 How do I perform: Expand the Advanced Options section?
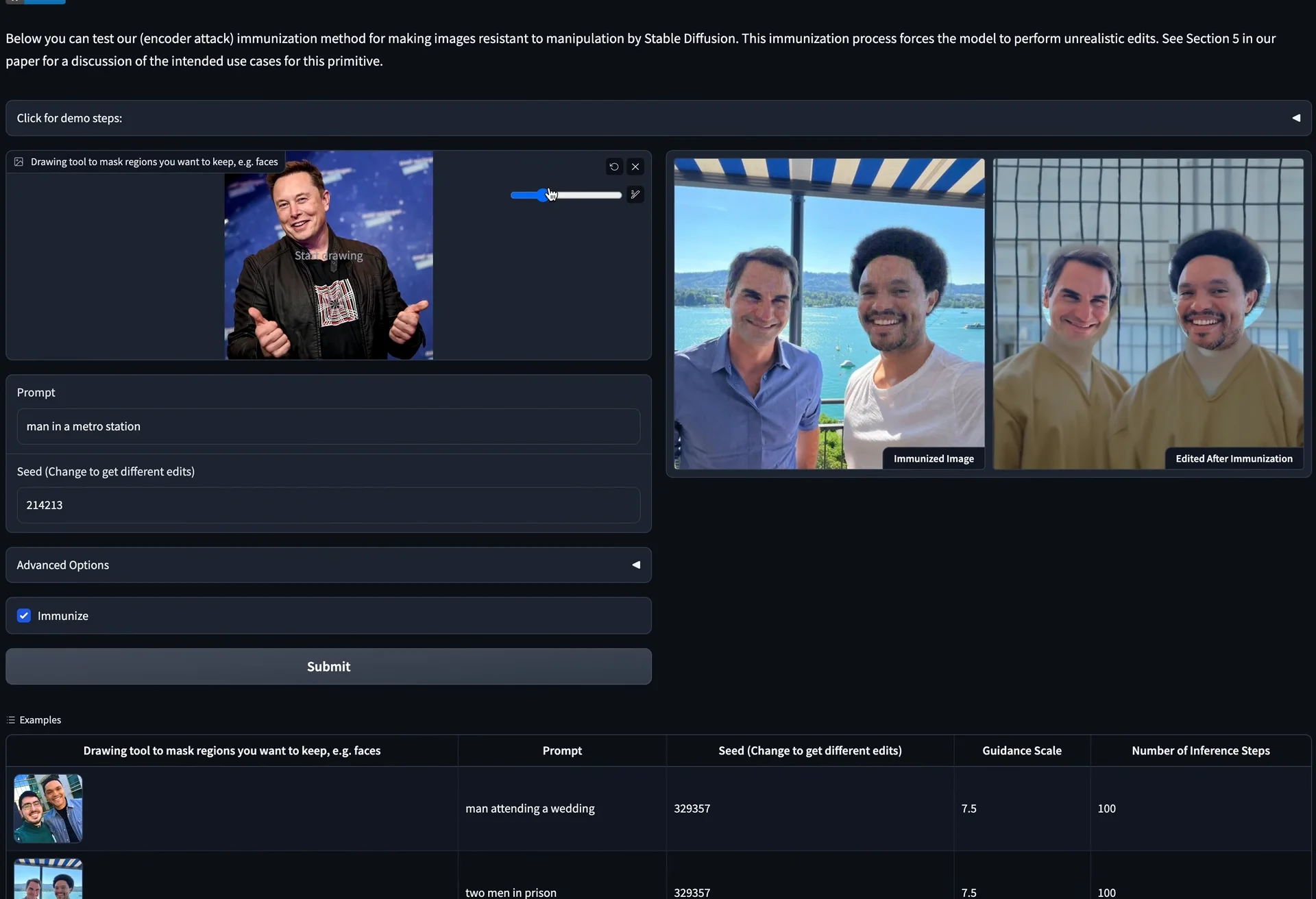(328, 565)
